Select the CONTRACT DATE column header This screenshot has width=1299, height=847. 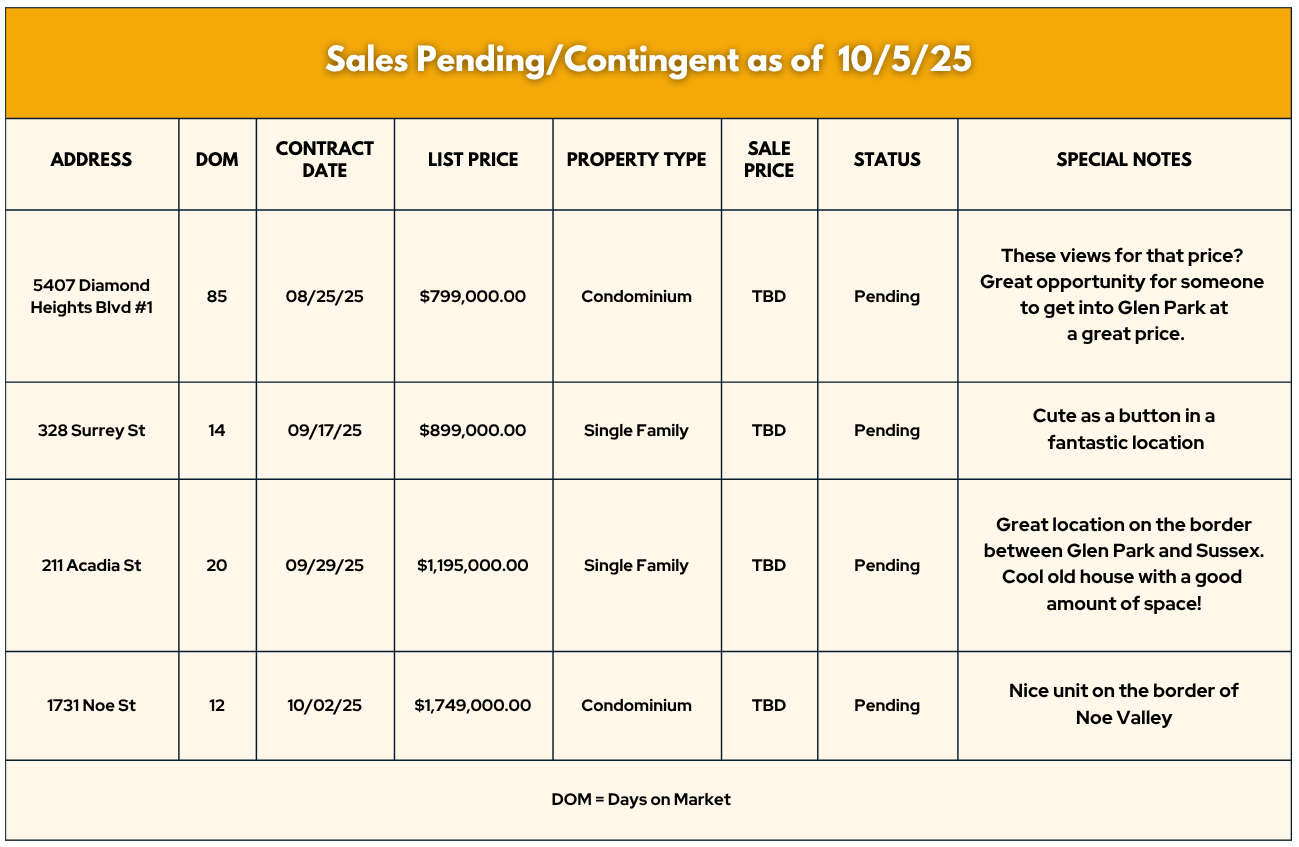pyautogui.click(x=325, y=159)
